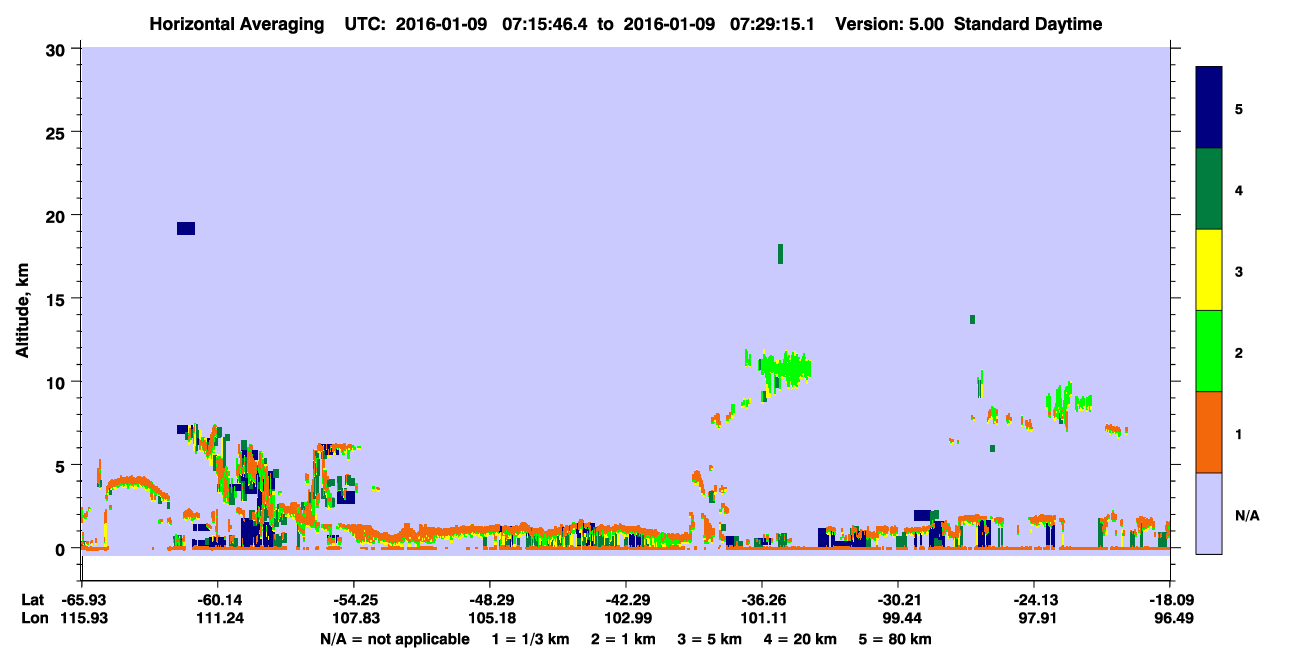Click the longitude value 111.24
Viewport: 1300px width, 667px height.
[218, 619]
